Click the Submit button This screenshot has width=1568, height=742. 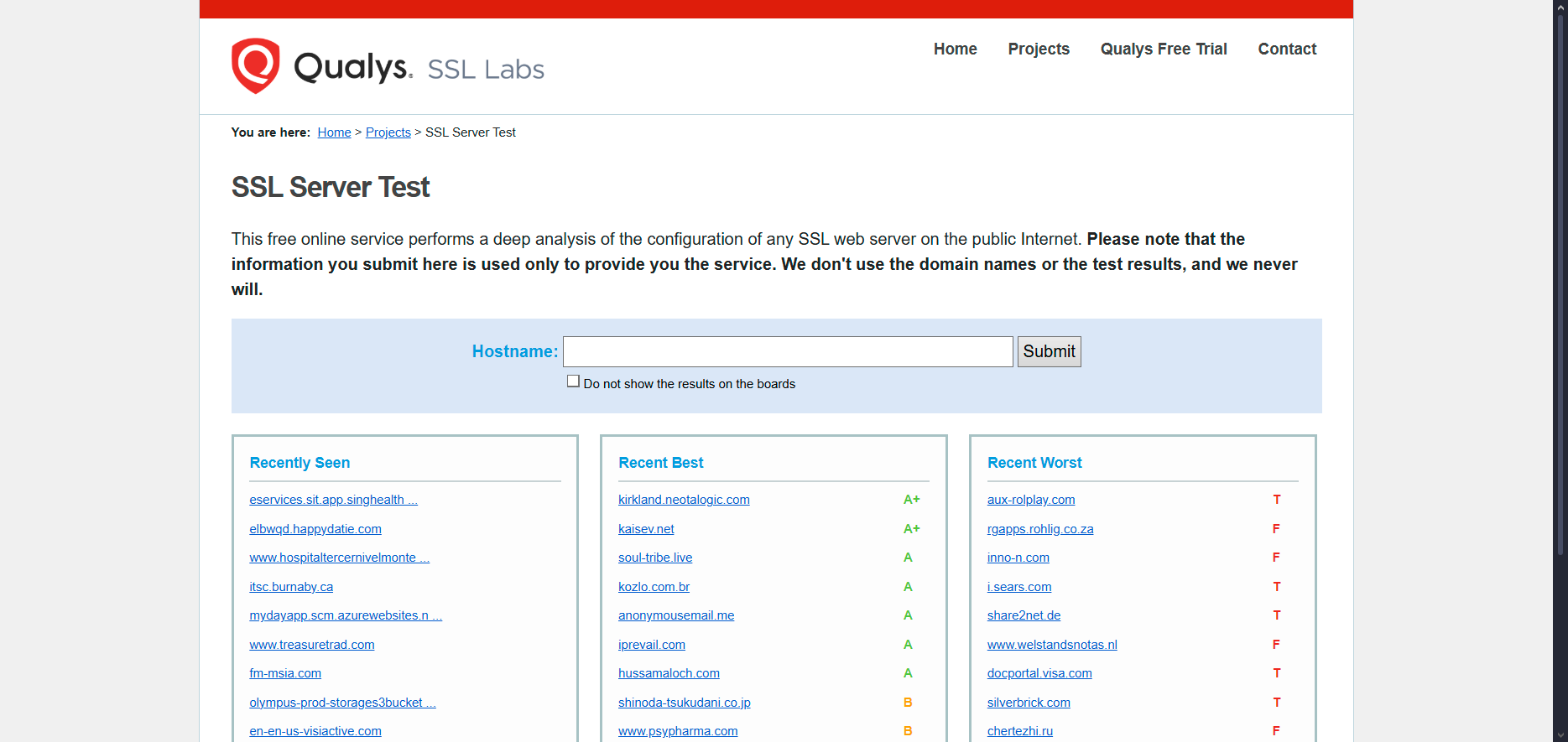[1049, 351]
